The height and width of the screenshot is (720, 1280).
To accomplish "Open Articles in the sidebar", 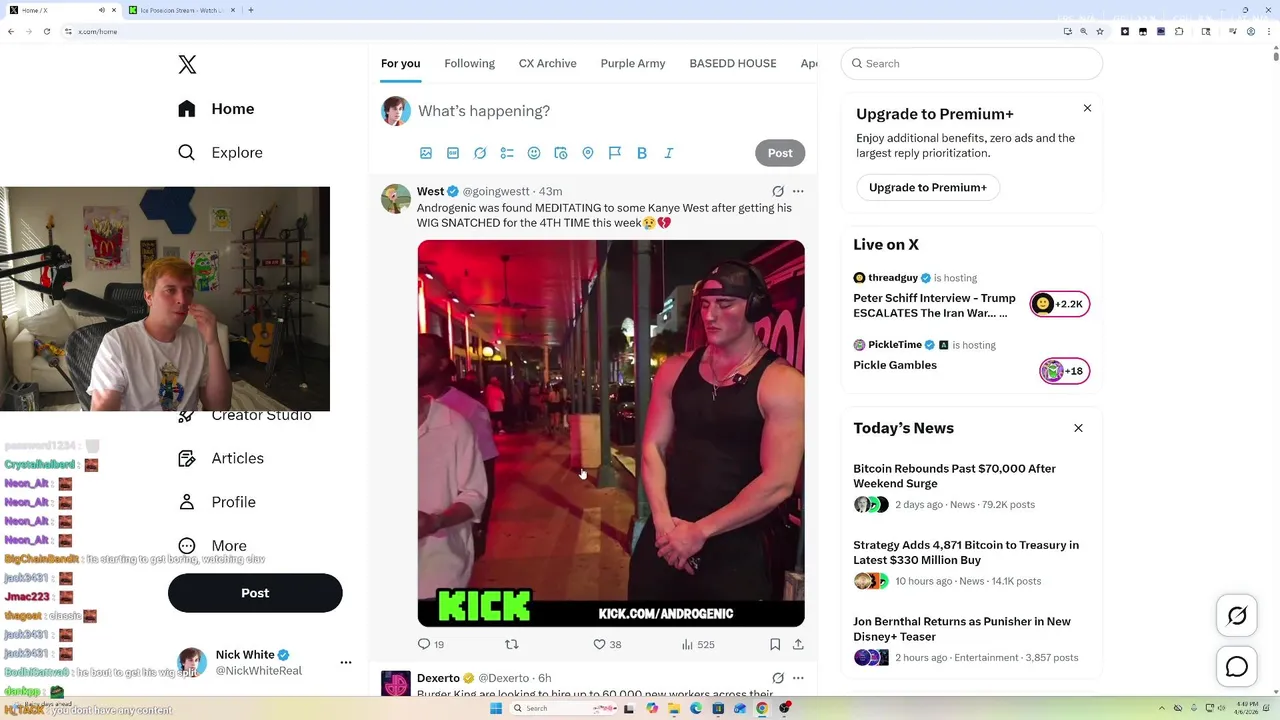I will click(x=221, y=458).
